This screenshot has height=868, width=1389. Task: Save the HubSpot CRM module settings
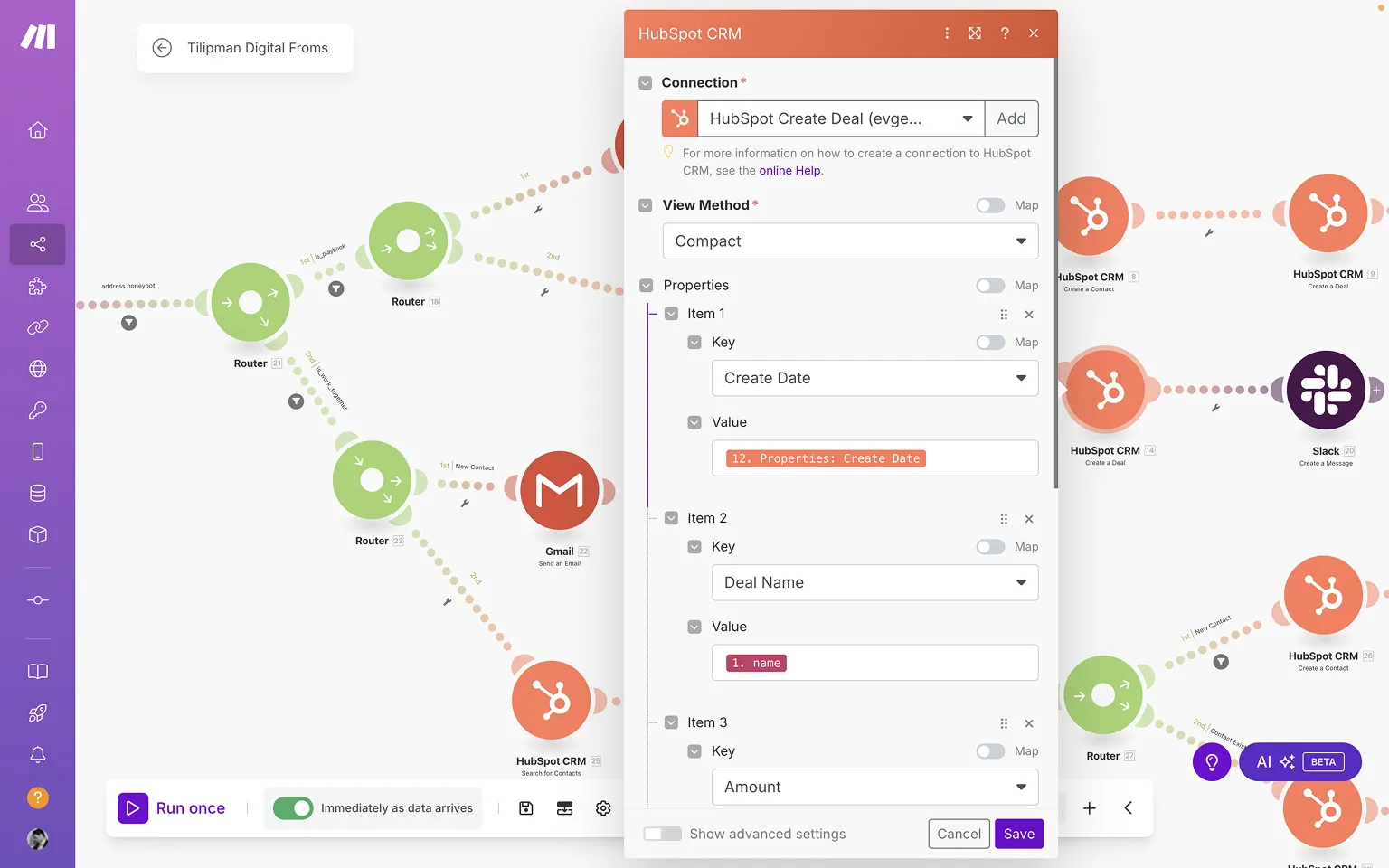[1019, 834]
